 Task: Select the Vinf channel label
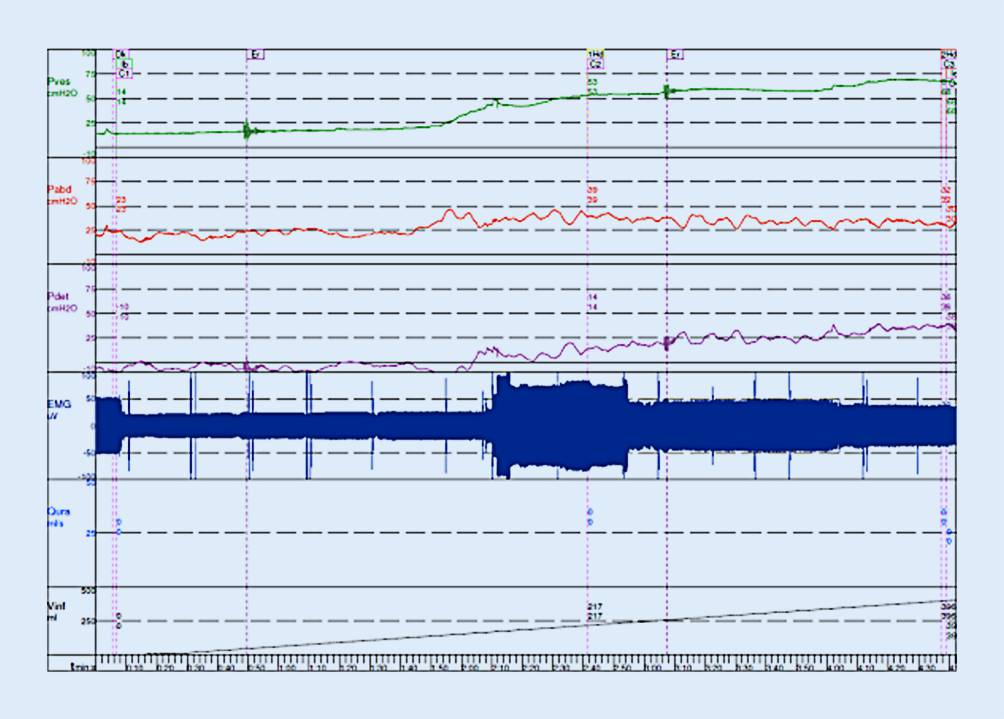coord(56,606)
